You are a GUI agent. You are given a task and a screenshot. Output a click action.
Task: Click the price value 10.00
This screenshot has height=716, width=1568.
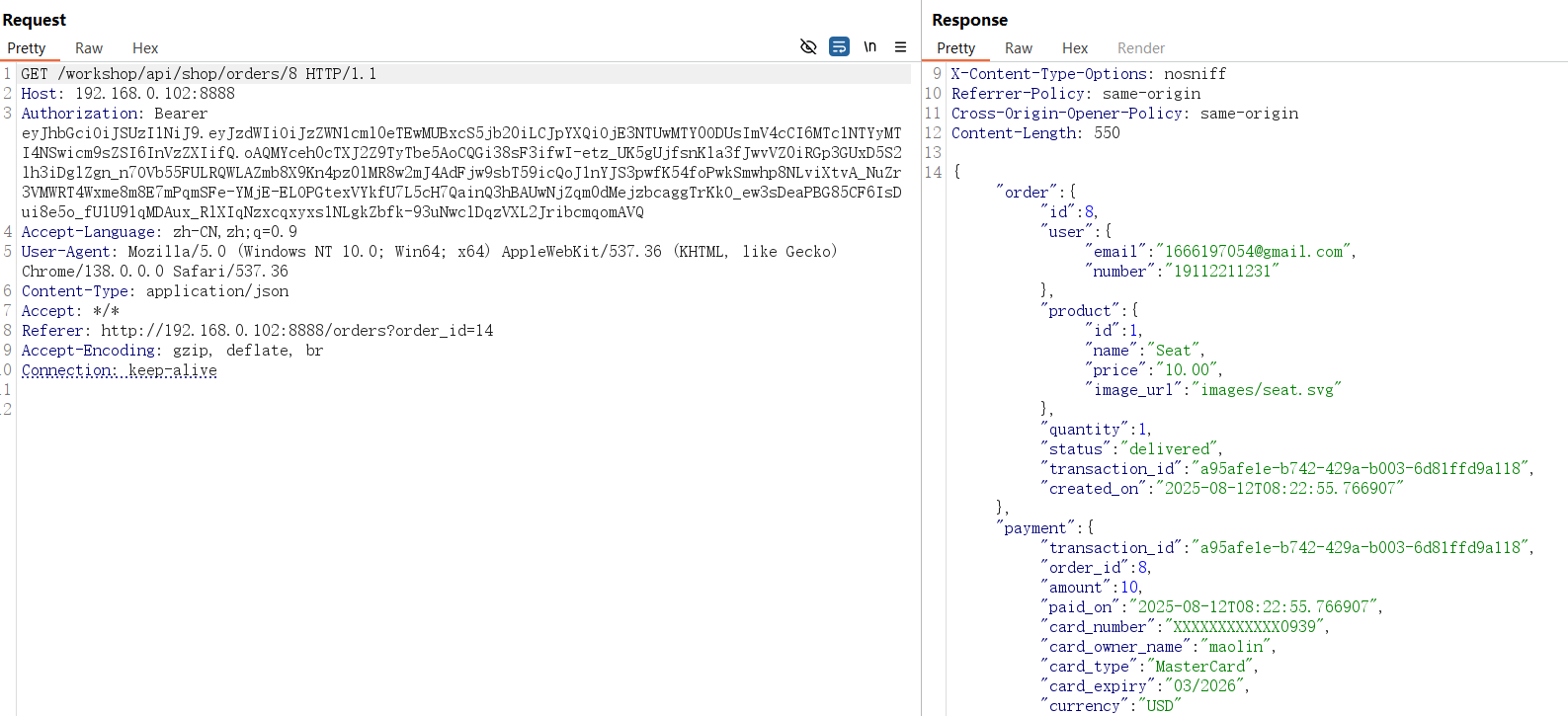pos(1187,370)
